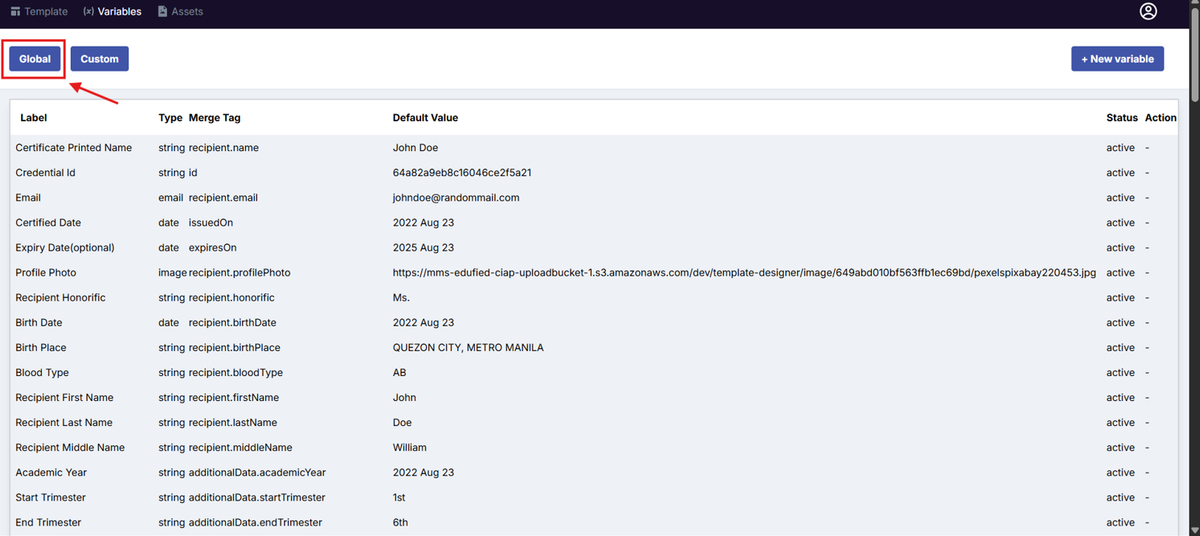Click the Type column header
Screen dimensions: 1200x536
tap(170, 118)
